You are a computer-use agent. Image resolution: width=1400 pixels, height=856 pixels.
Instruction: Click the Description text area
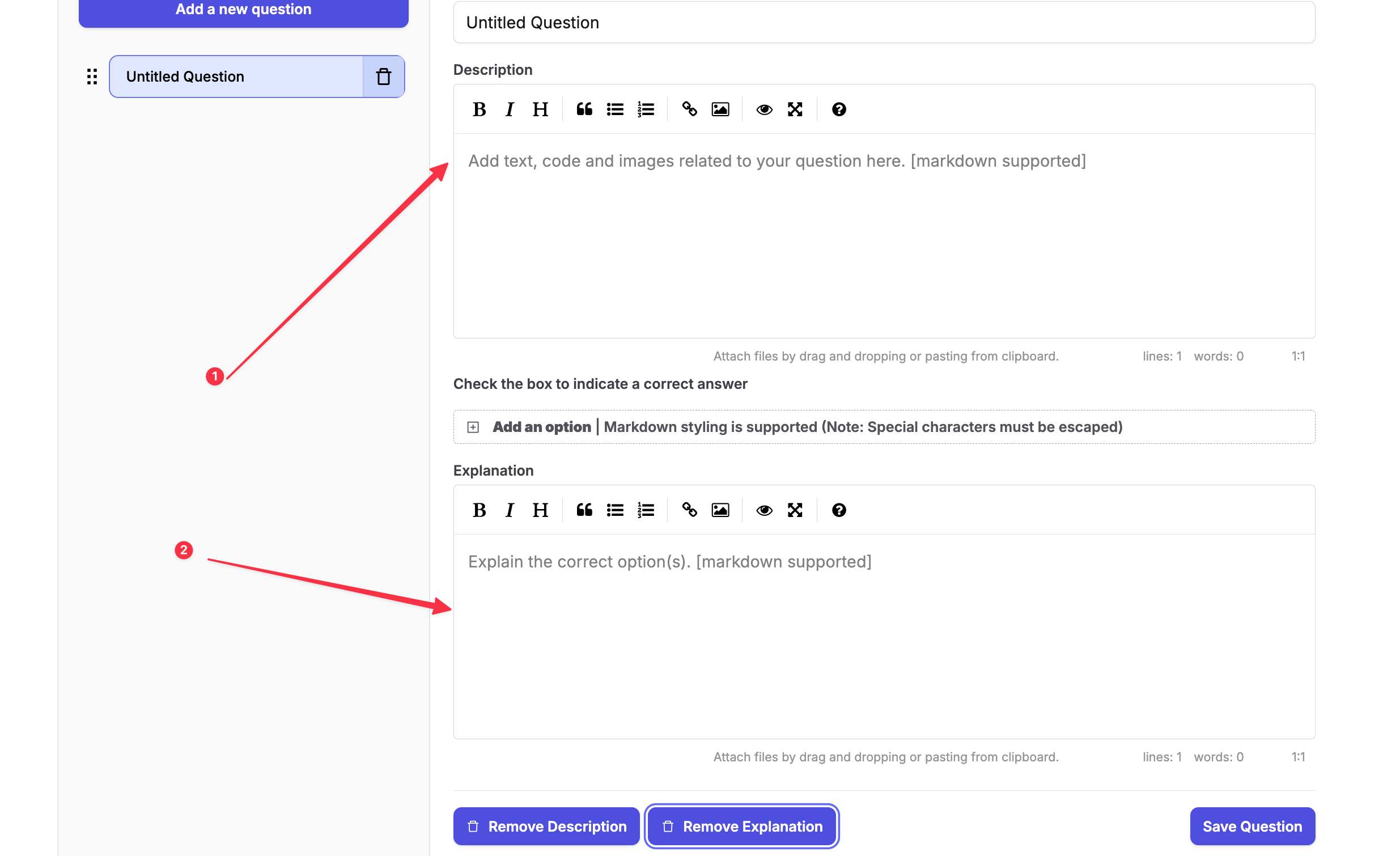click(x=884, y=236)
